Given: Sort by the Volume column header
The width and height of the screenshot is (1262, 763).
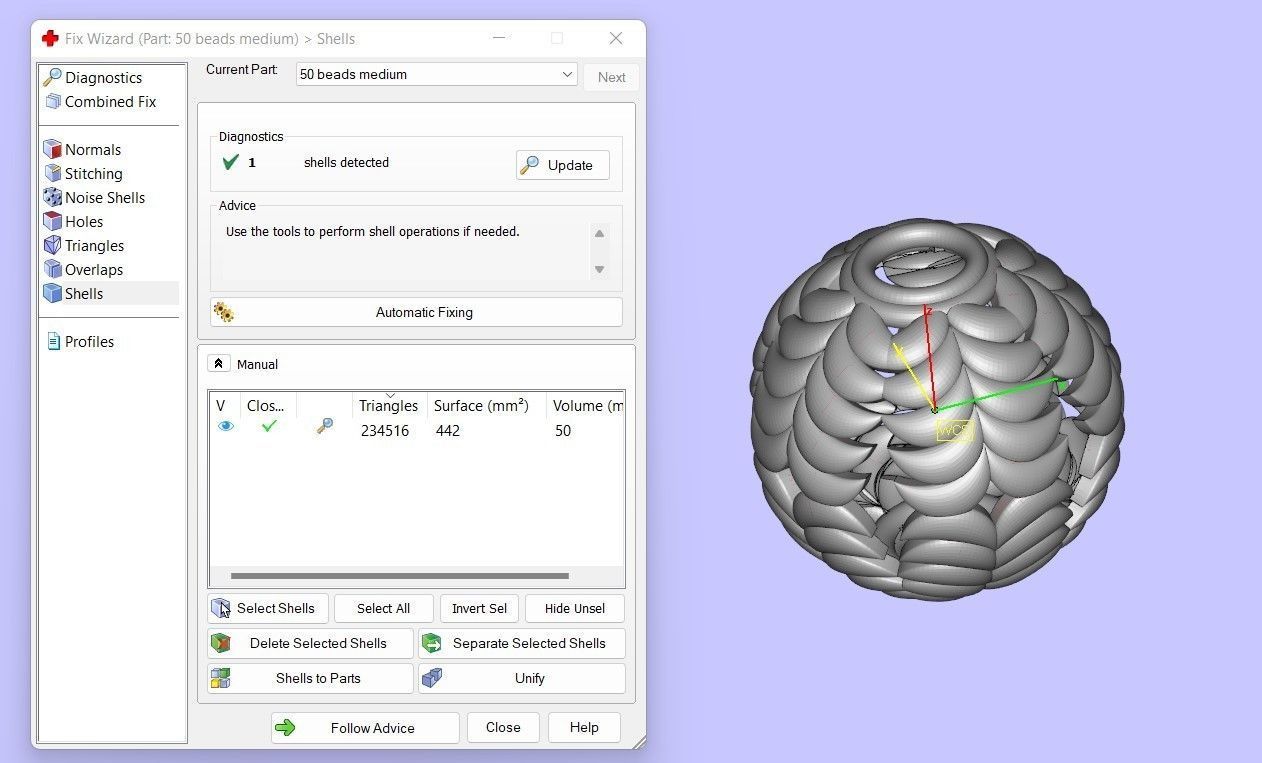Looking at the screenshot, I should [586, 405].
